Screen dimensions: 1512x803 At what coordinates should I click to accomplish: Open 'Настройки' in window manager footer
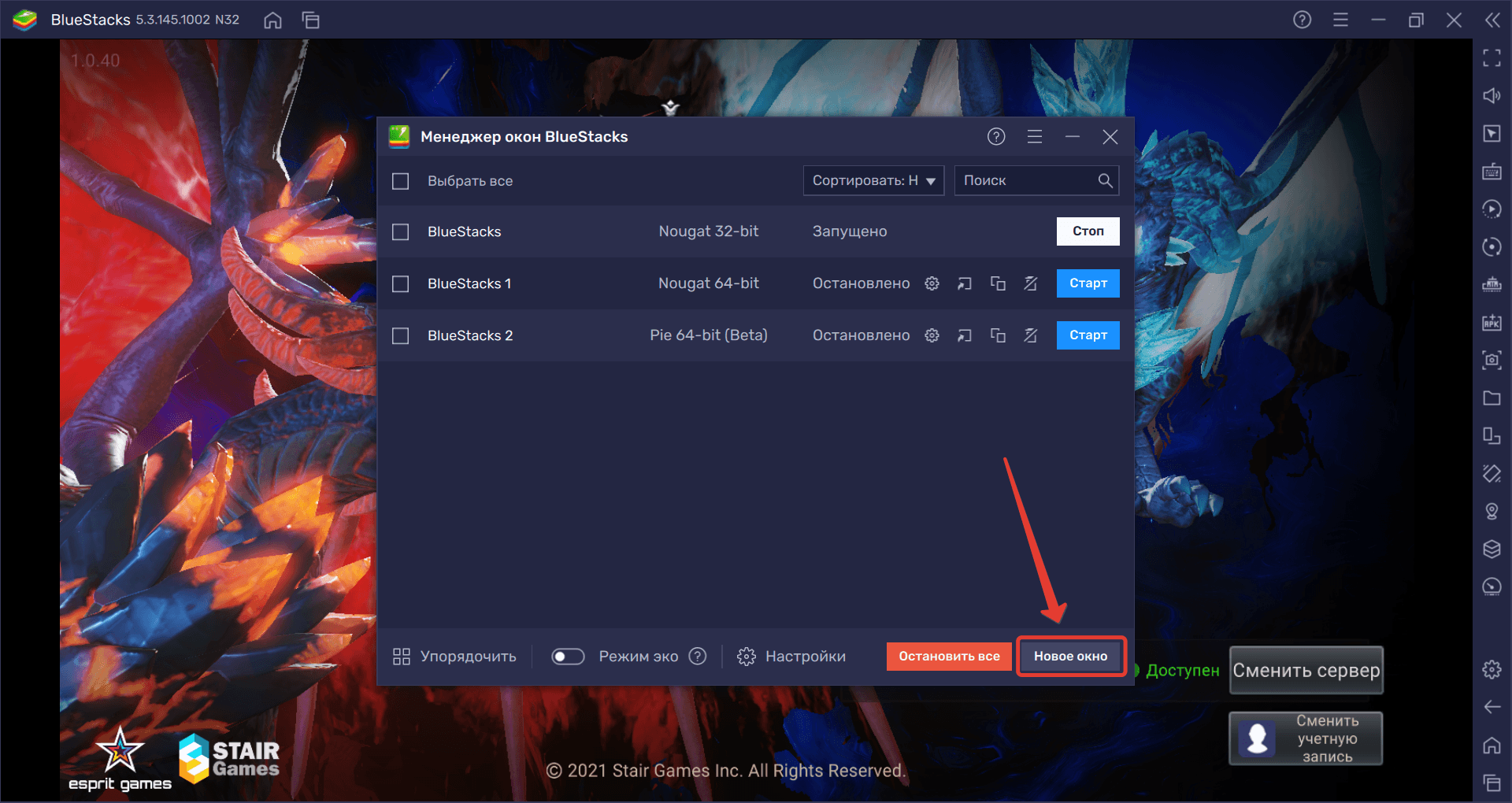click(791, 657)
